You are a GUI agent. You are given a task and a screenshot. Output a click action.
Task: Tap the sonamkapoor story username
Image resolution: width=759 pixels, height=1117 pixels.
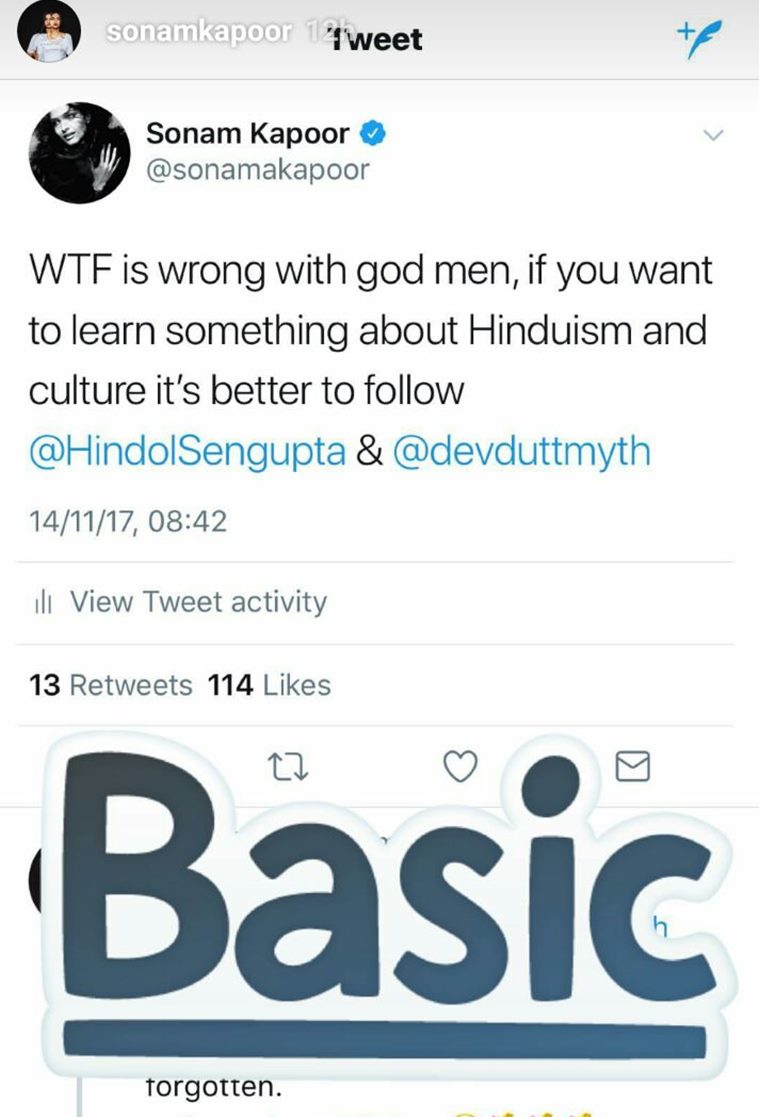coord(199,31)
